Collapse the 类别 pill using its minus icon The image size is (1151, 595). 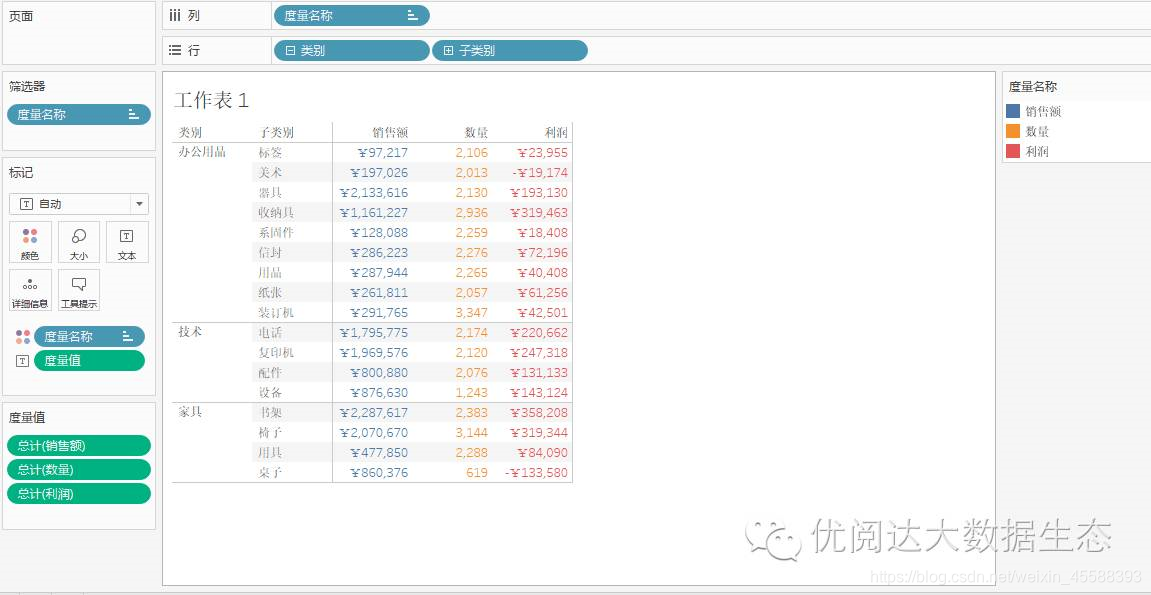[x=290, y=51]
